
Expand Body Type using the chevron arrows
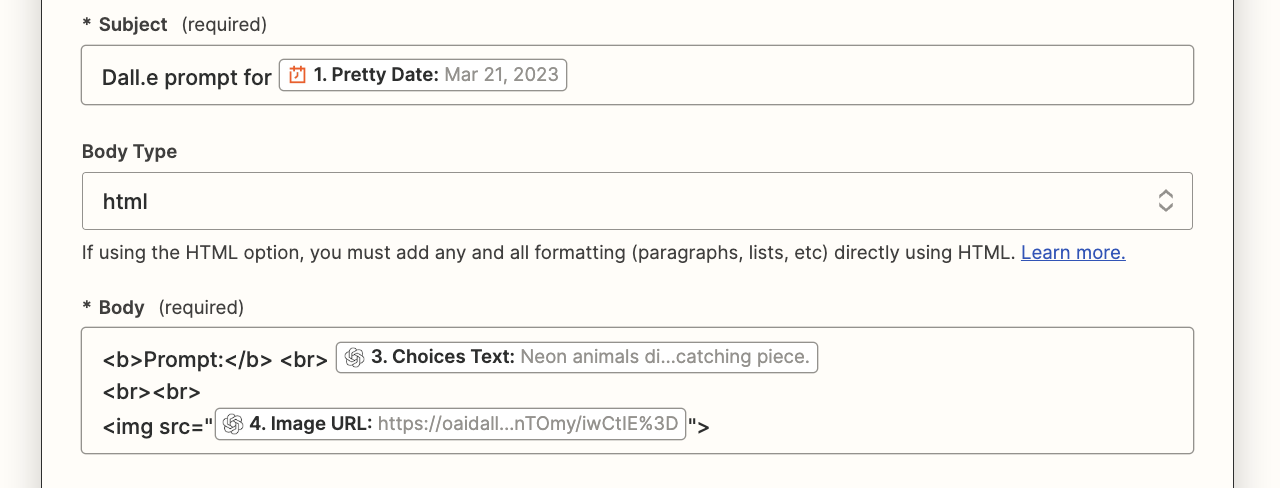pyautogui.click(x=1165, y=201)
